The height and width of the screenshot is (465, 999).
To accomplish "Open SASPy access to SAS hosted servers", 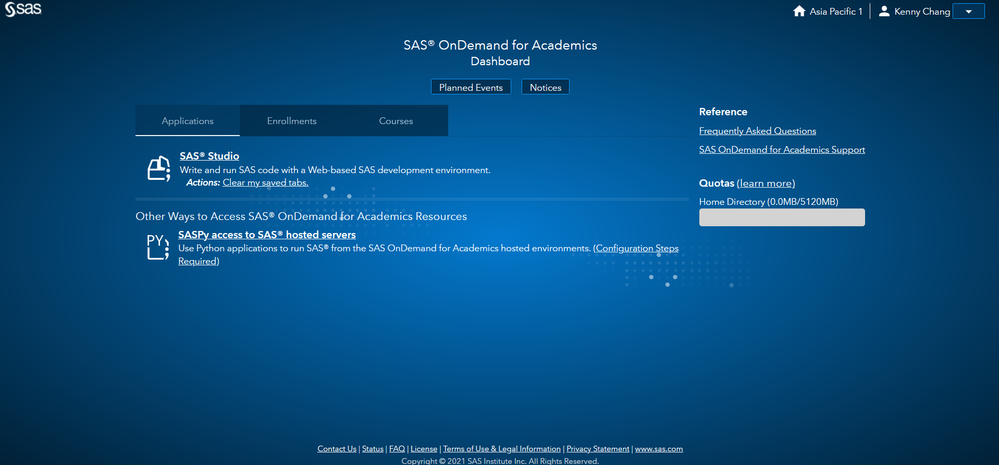I will (267, 235).
